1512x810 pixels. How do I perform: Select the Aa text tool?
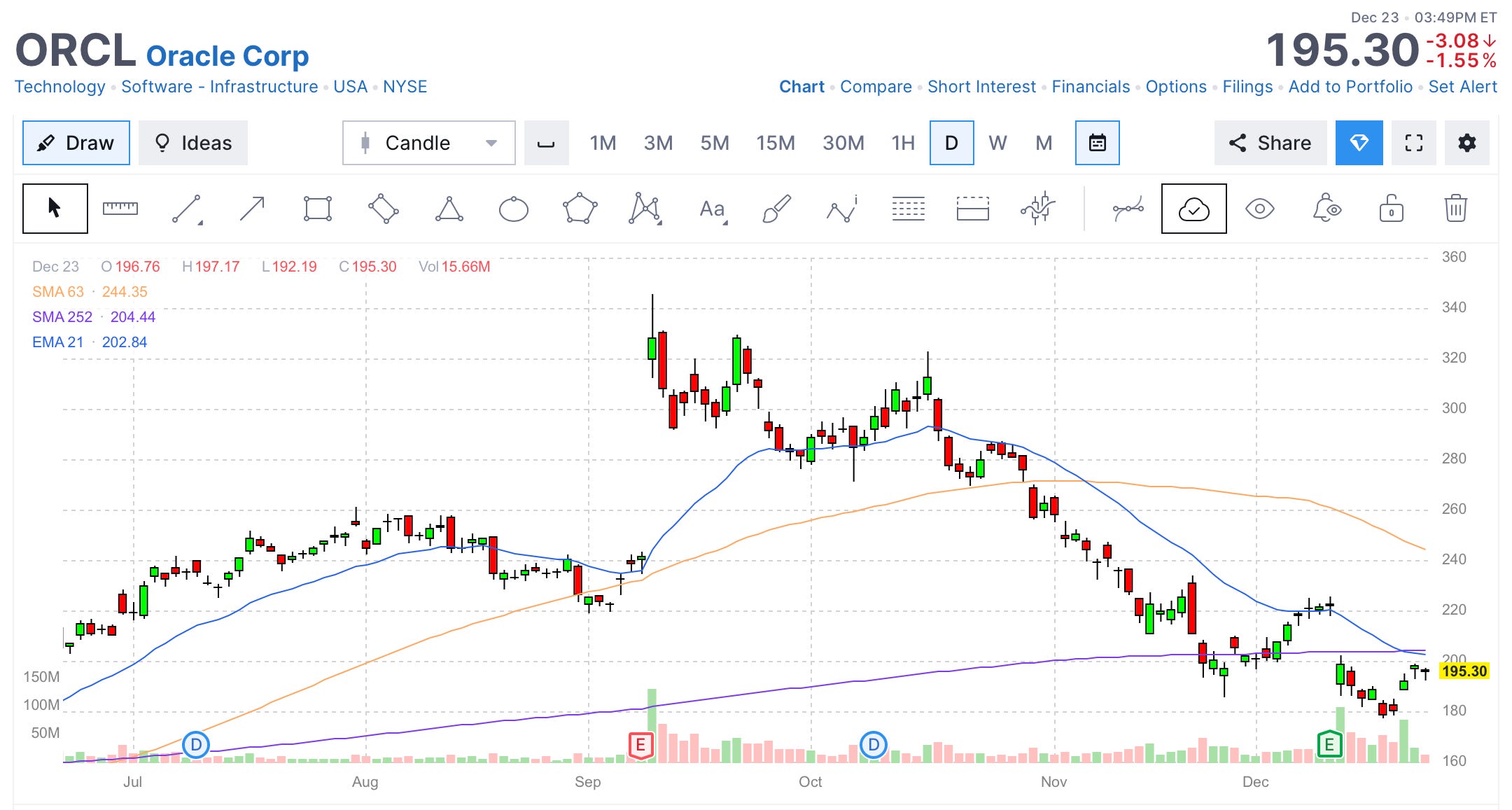[x=713, y=209]
